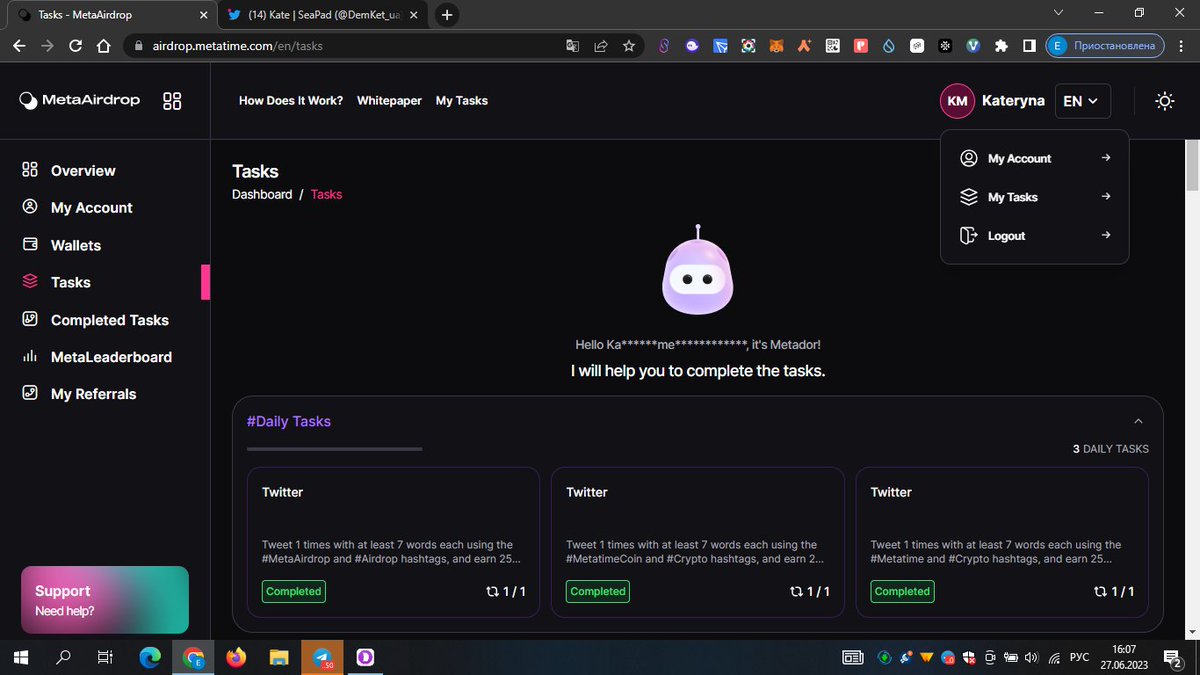Viewport: 1200px width, 675px height.
Task: Open the Twitter #MetaAirdrop and #Airdrop task card
Action: point(393,541)
